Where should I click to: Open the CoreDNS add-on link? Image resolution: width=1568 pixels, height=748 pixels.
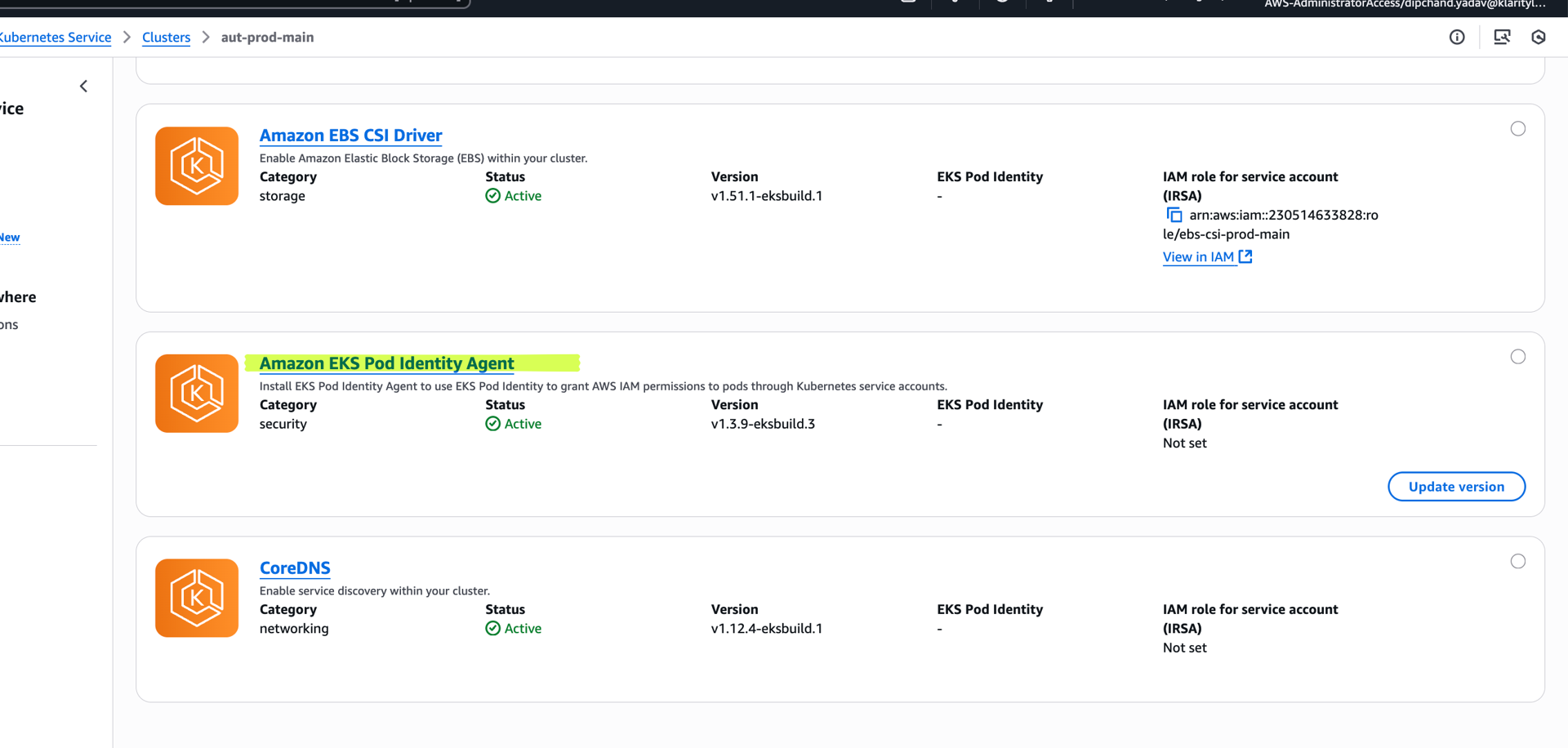click(295, 568)
